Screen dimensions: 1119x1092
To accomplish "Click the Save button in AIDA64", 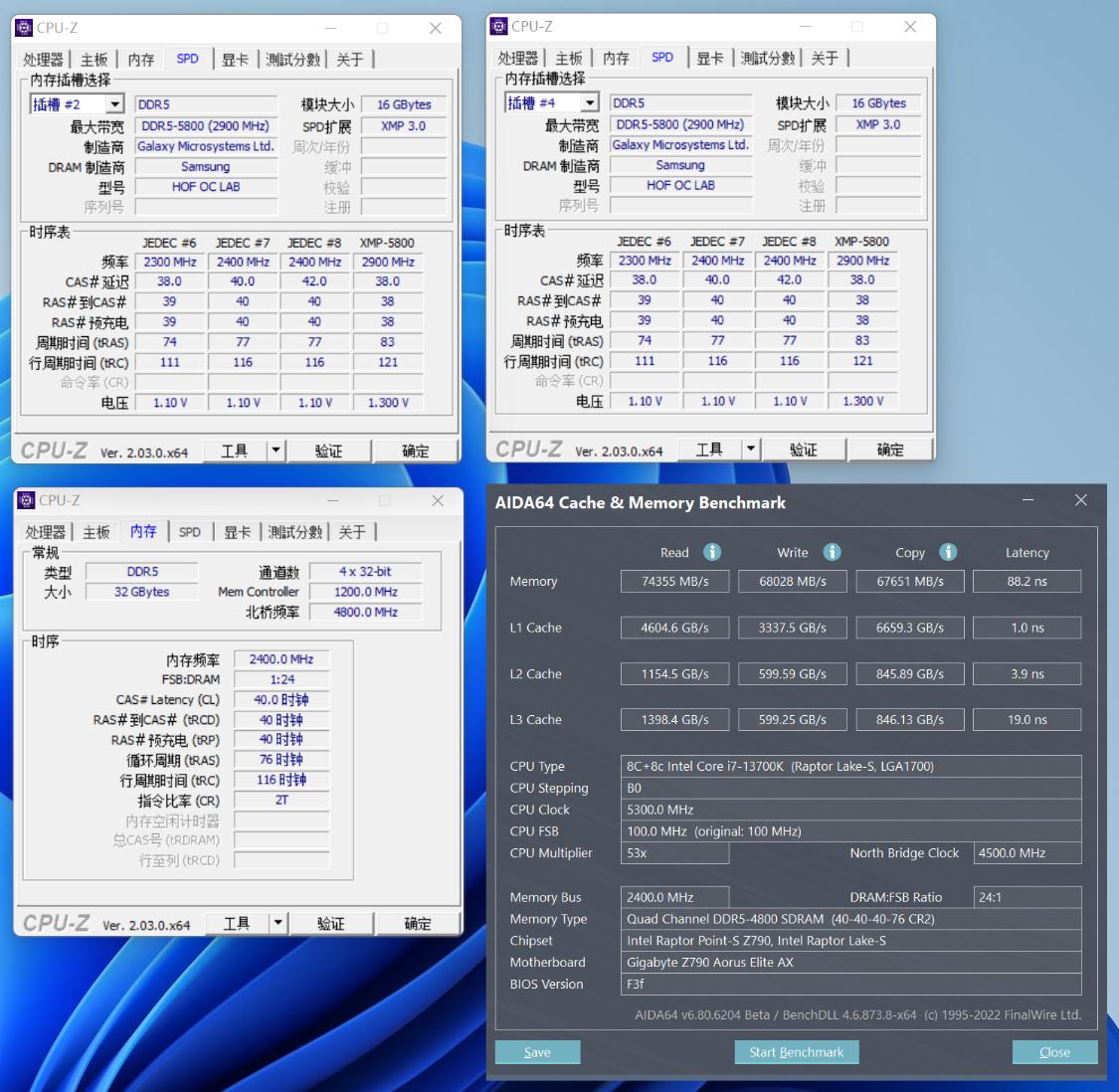I will (x=537, y=1051).
